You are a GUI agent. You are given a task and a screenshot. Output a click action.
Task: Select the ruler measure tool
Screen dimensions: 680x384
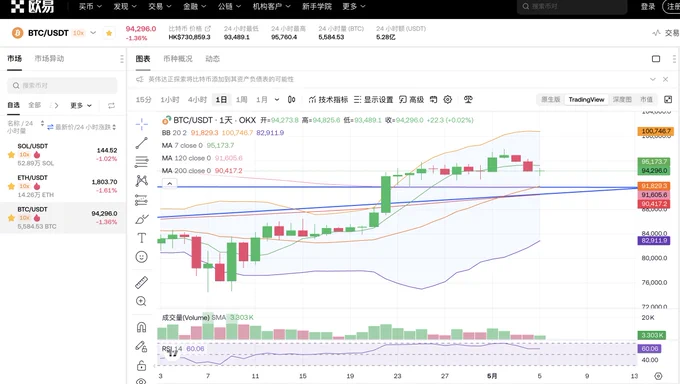pos(141,282)
